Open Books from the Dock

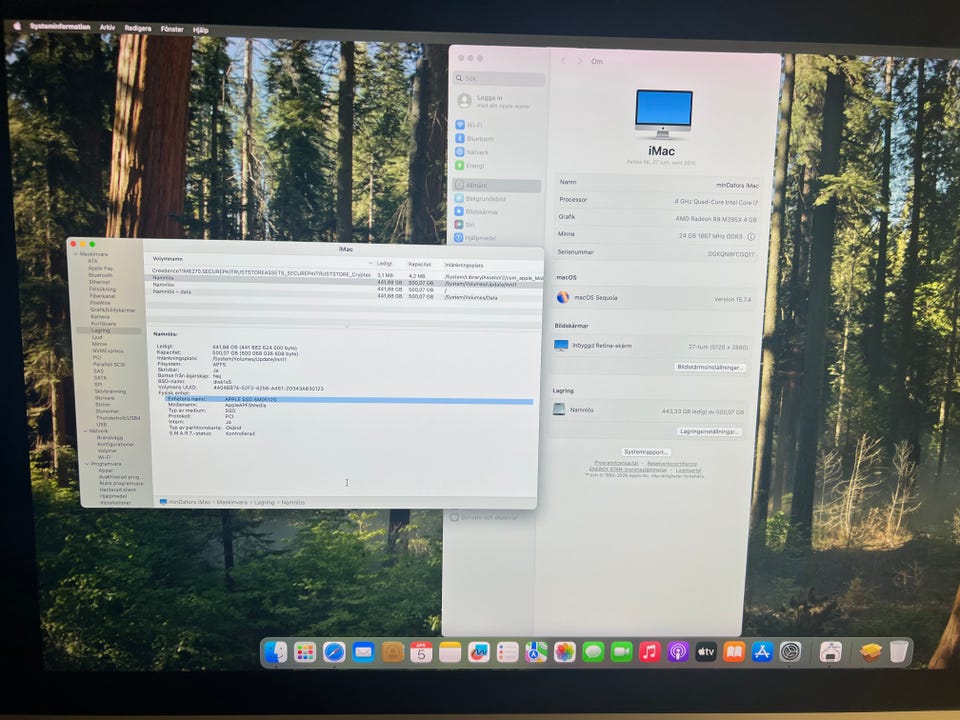pos(734,652)
